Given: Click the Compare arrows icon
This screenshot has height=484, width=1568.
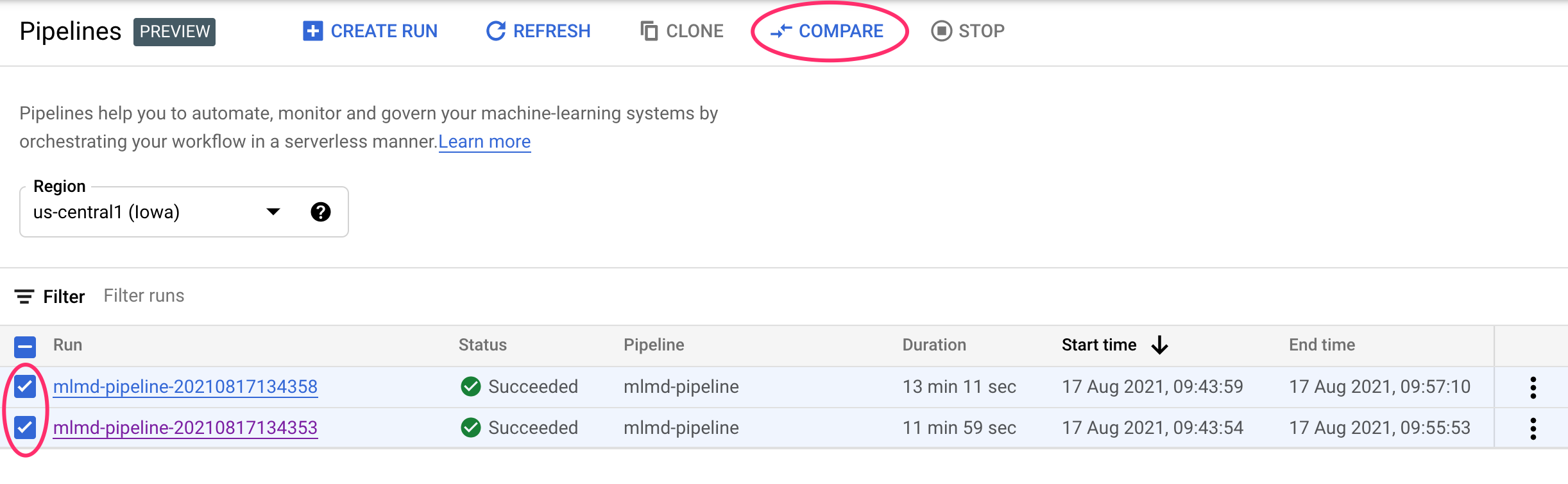Looking at the screenshot, I should tap(781, 31).
